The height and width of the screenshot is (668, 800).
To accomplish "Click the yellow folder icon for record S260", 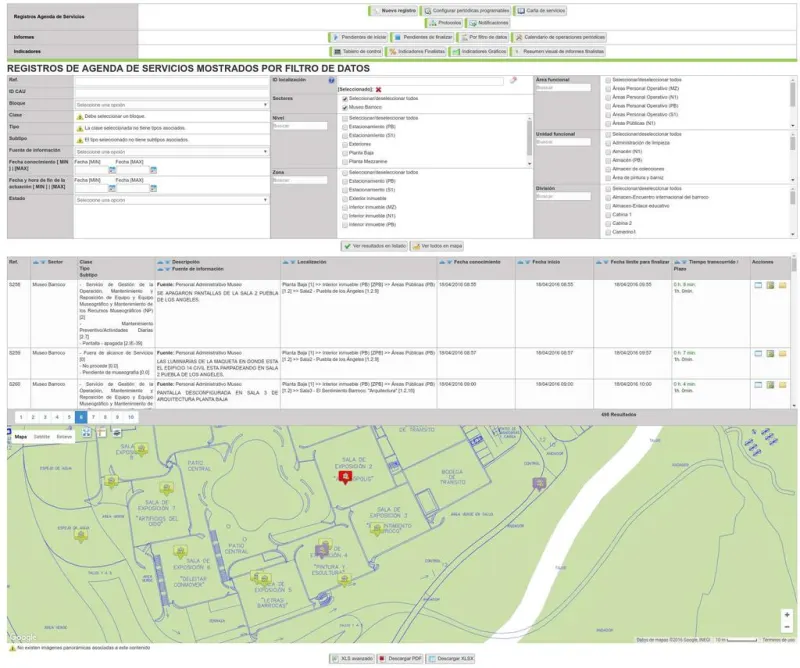I will tap(783, 385).
